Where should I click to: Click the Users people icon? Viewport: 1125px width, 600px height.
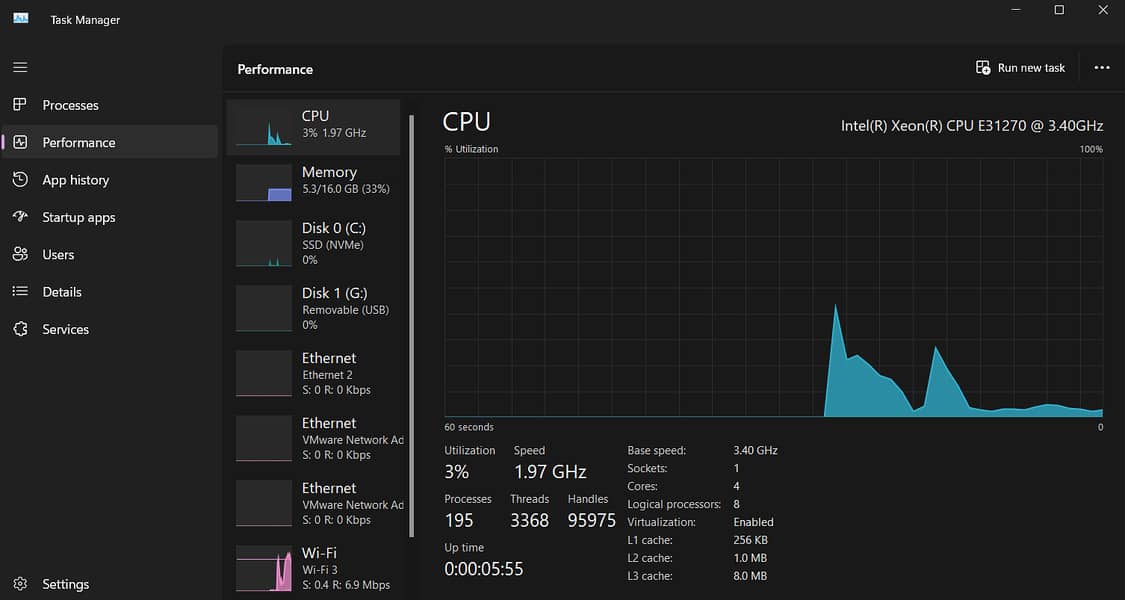(x=20, y=254)
